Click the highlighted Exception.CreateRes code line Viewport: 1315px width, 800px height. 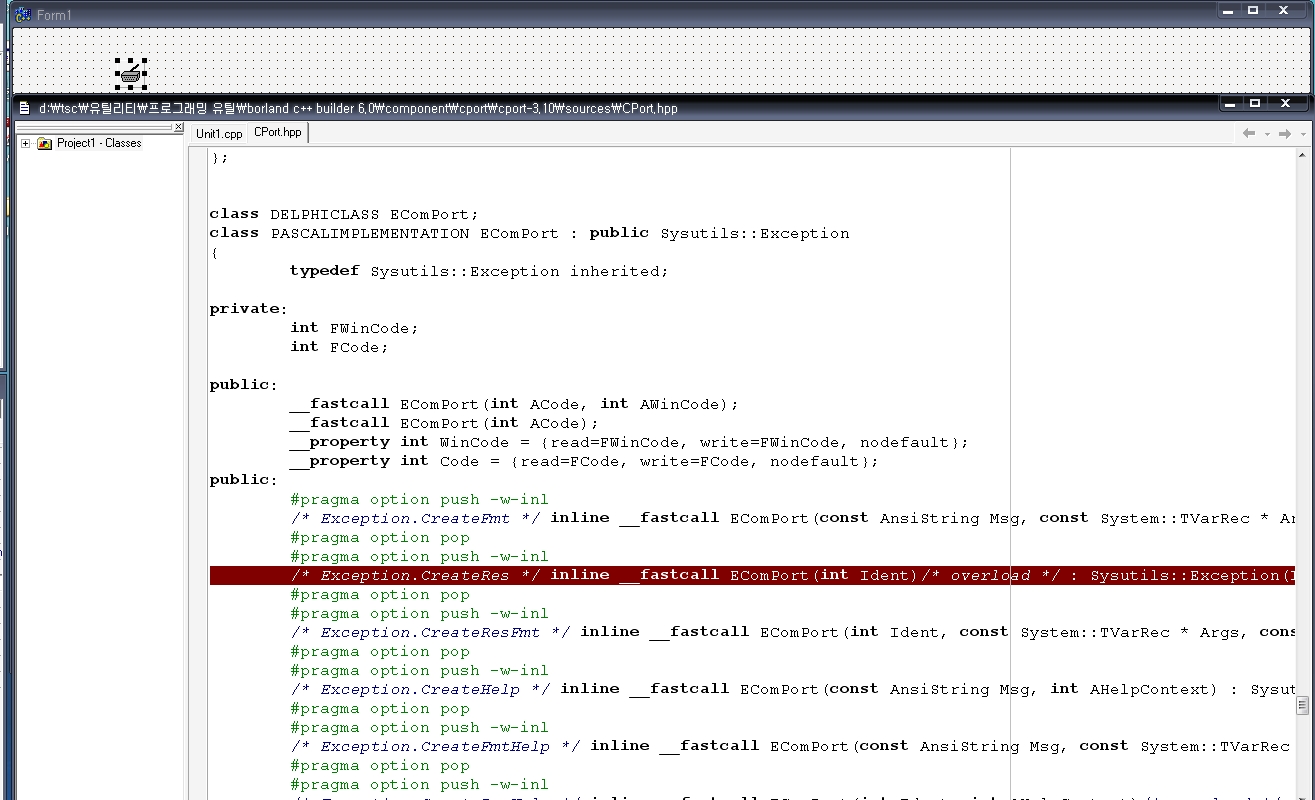click(700, 575)
